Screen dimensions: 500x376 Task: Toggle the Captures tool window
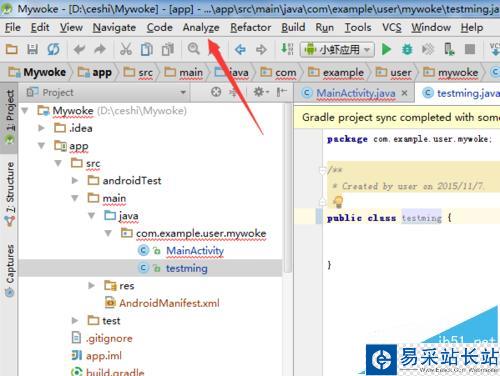pos(10,271)
